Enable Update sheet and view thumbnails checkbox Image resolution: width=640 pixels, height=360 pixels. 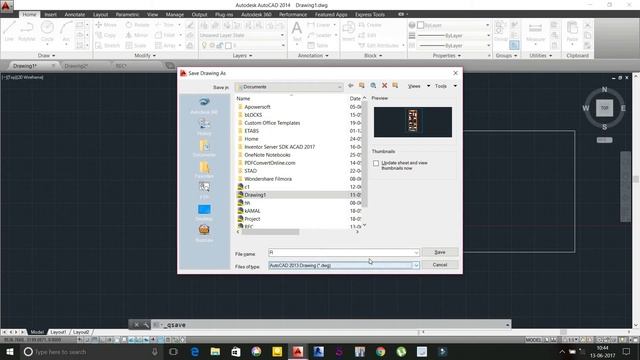376,163
